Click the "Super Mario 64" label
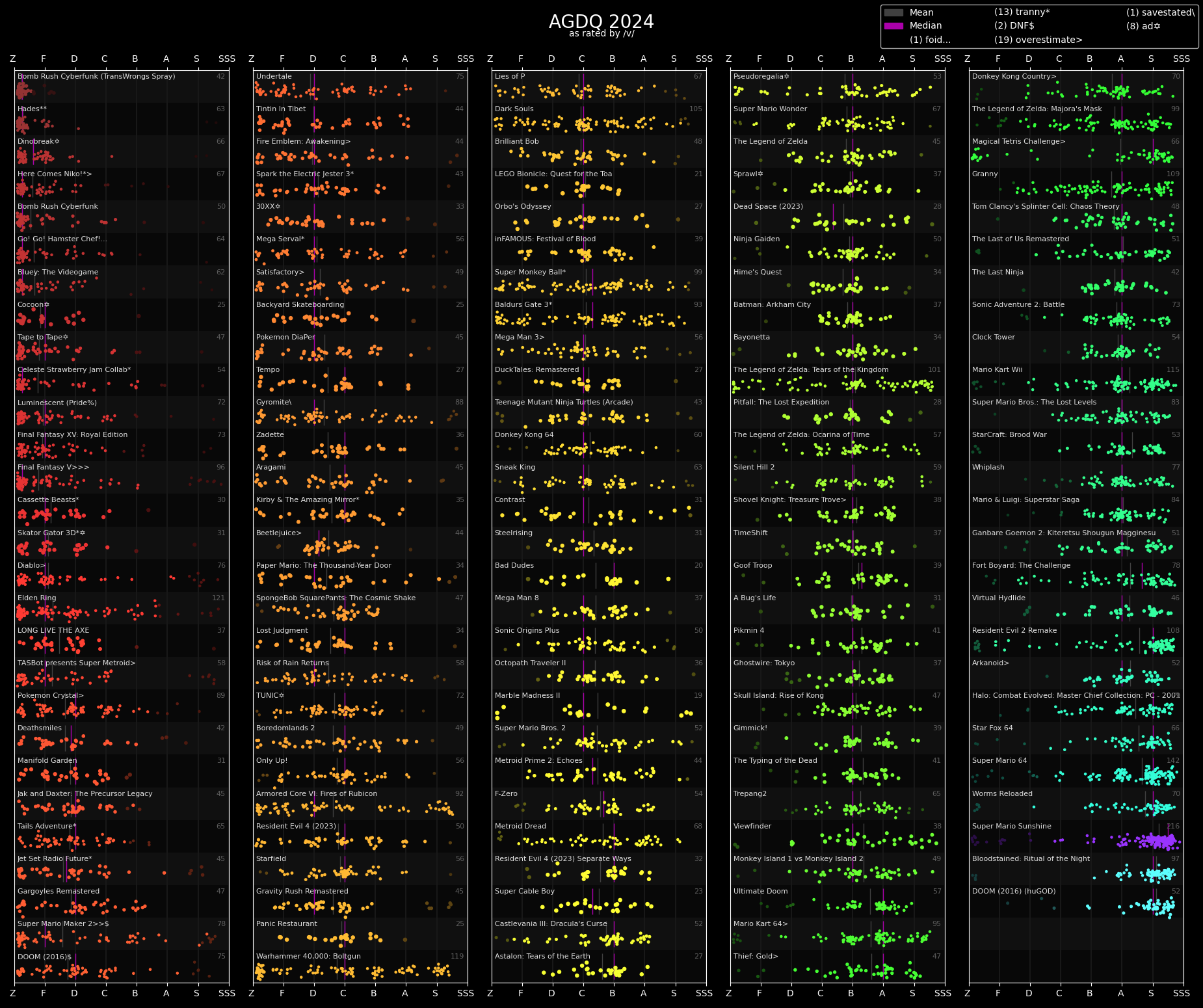The width and height of the screenshot is (1203, 1008). click(999, 761)
